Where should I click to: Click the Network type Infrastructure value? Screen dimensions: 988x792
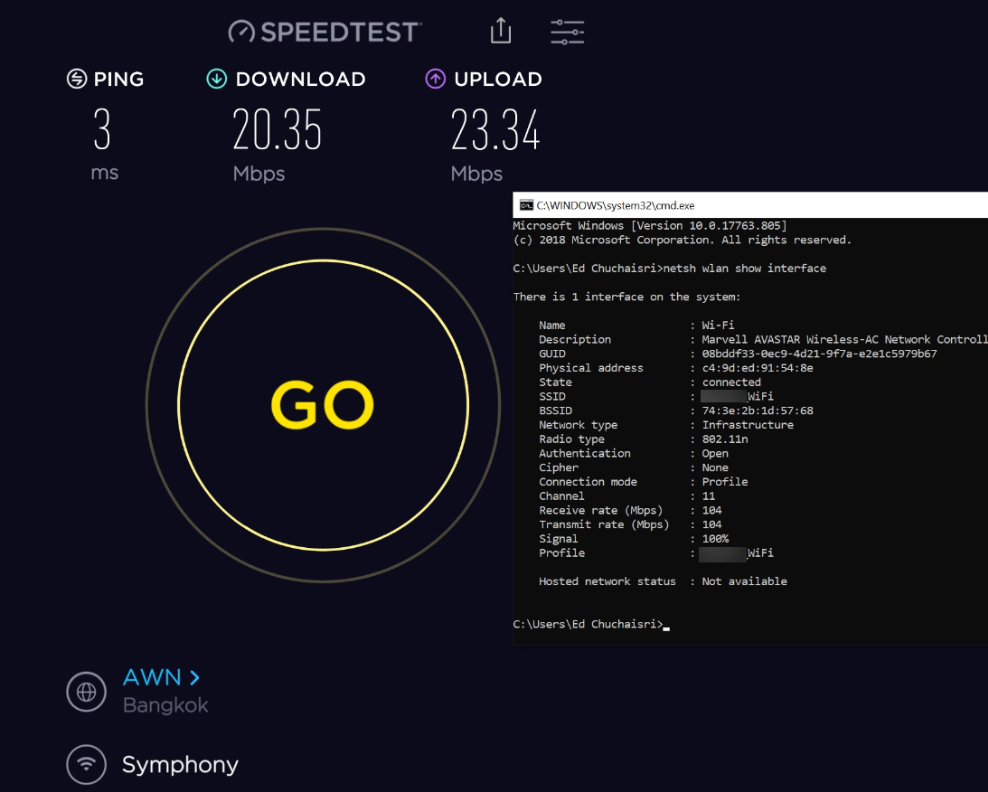pos(748,425)
